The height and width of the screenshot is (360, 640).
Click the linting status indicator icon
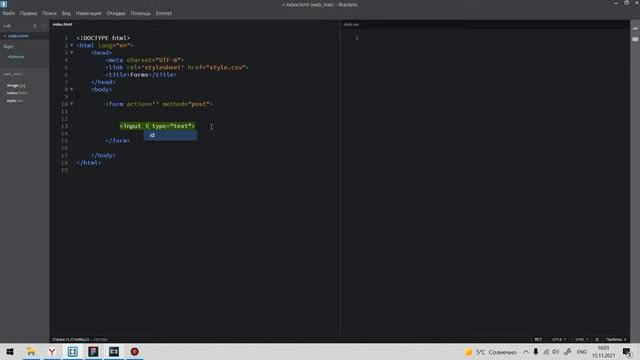coord(597,339)
